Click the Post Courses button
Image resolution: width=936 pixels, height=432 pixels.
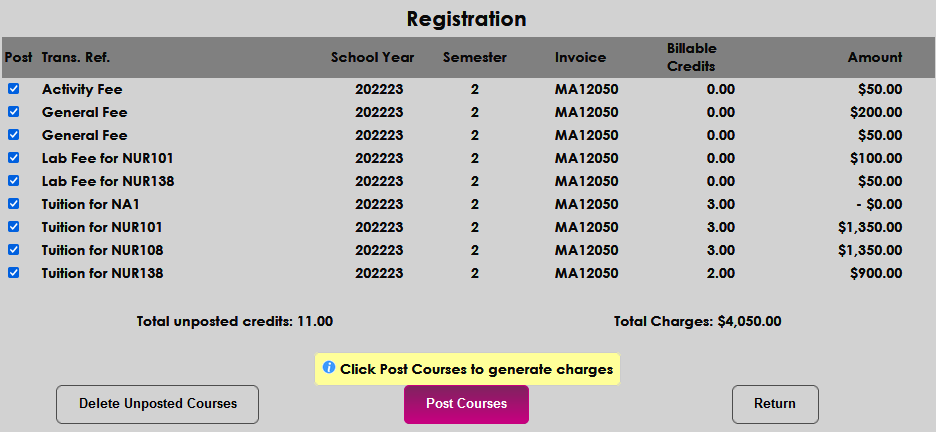466,404
